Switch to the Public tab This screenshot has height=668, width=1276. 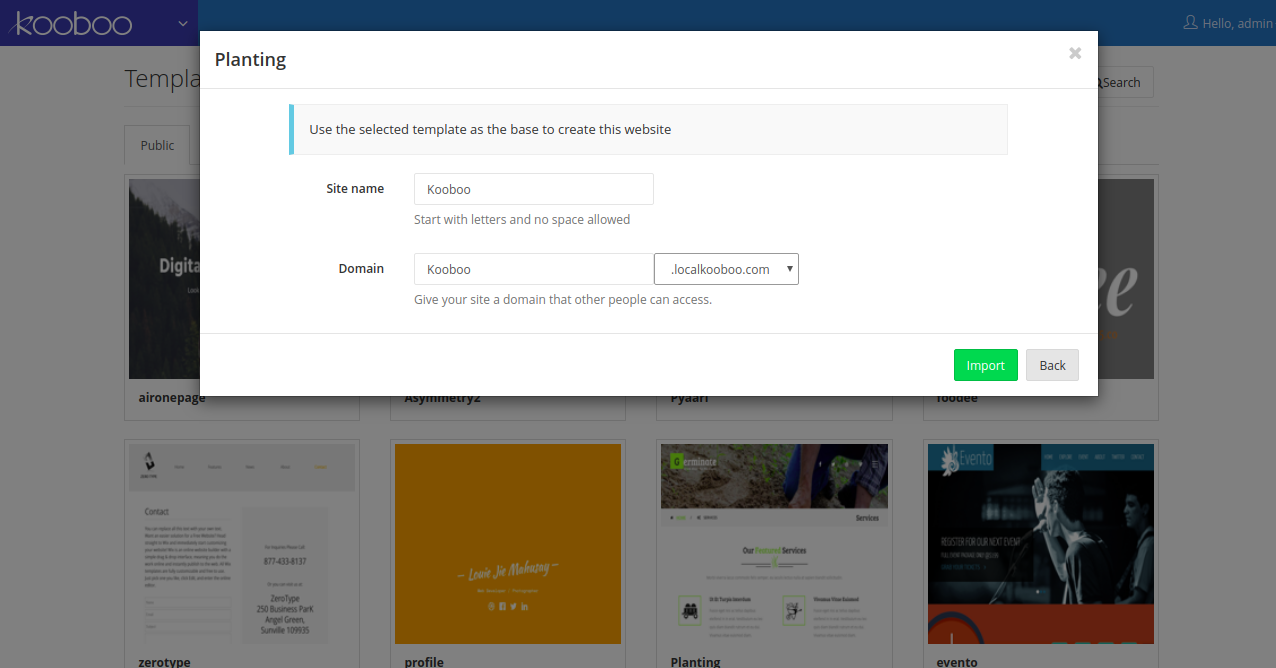(x=157, y=146)
